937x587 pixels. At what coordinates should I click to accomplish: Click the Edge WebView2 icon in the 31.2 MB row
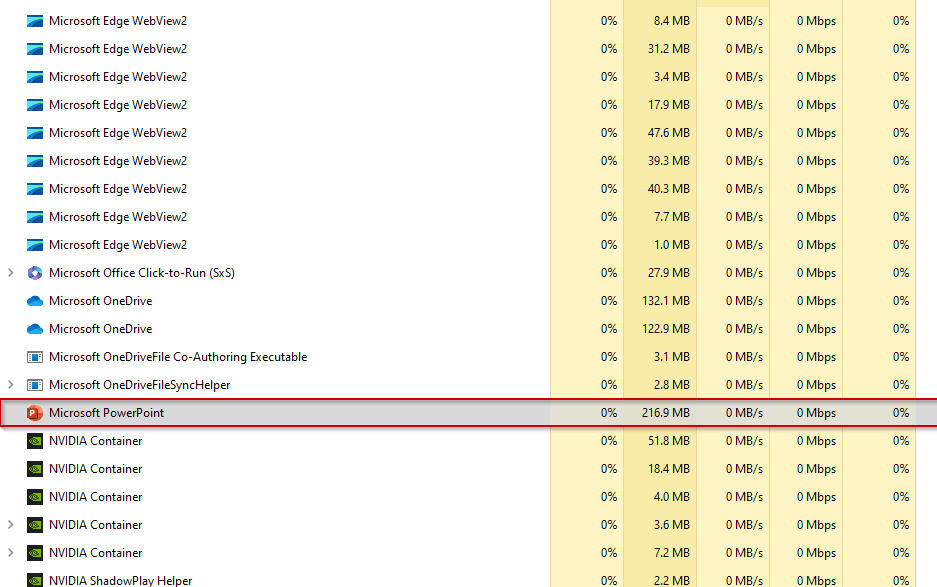35,49
